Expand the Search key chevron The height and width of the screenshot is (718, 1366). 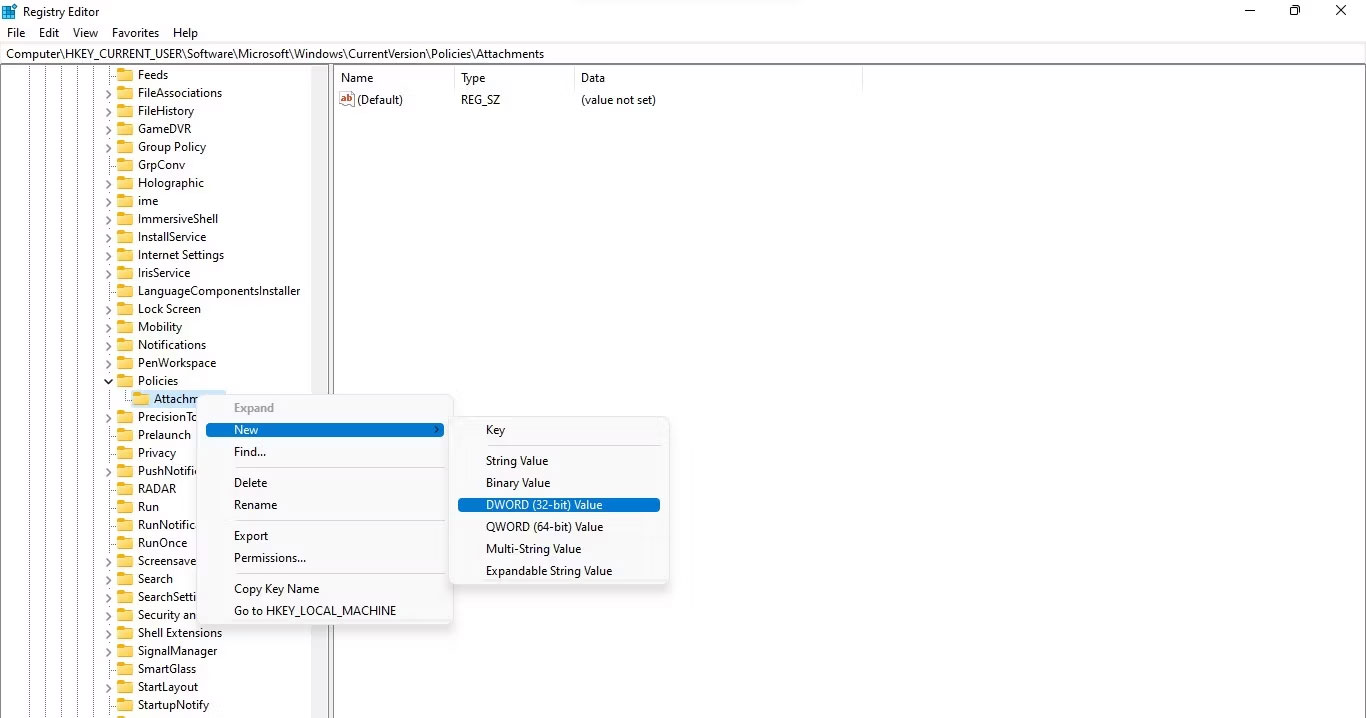(110, 579)
